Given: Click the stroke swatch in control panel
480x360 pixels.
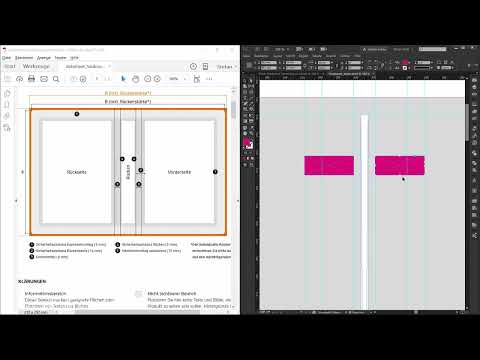Looking at the screenshot, I should point(405,68).
